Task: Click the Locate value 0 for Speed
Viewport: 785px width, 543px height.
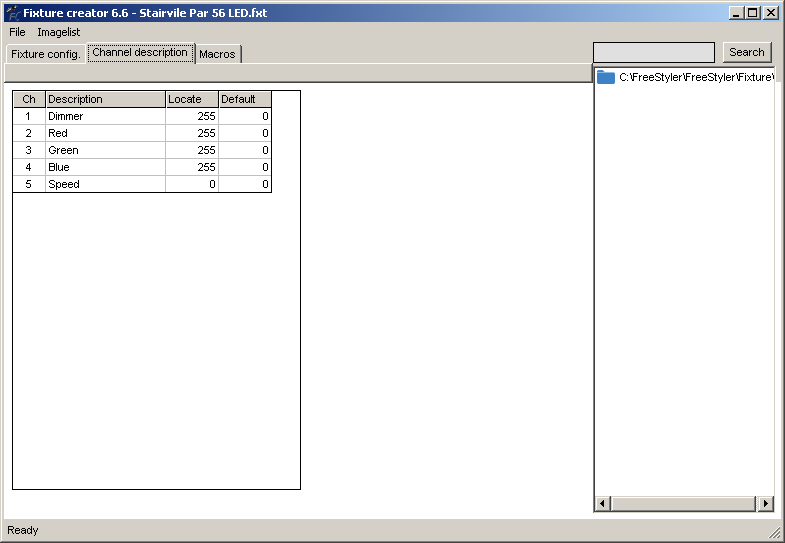Action: click(x=192, y=184)
